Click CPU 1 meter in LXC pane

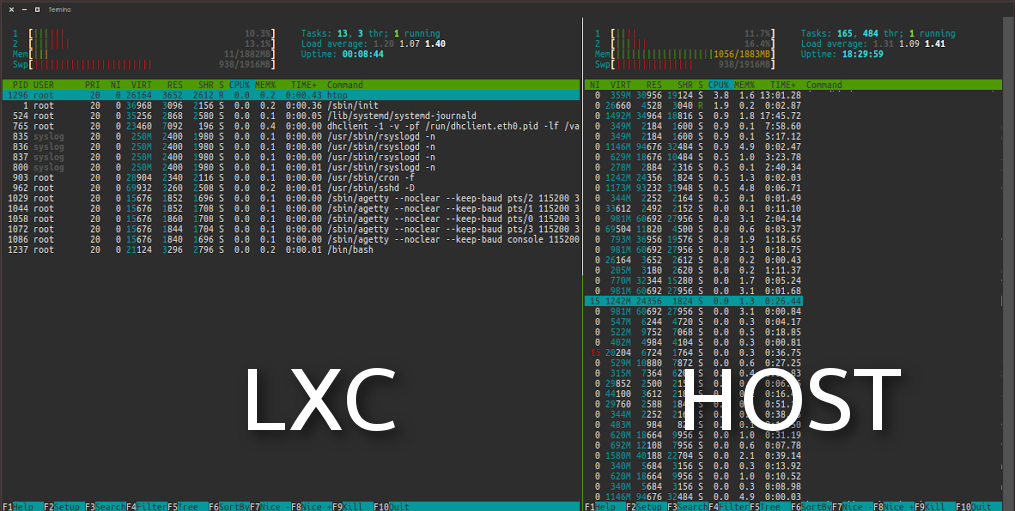click(x=144, y=34)
